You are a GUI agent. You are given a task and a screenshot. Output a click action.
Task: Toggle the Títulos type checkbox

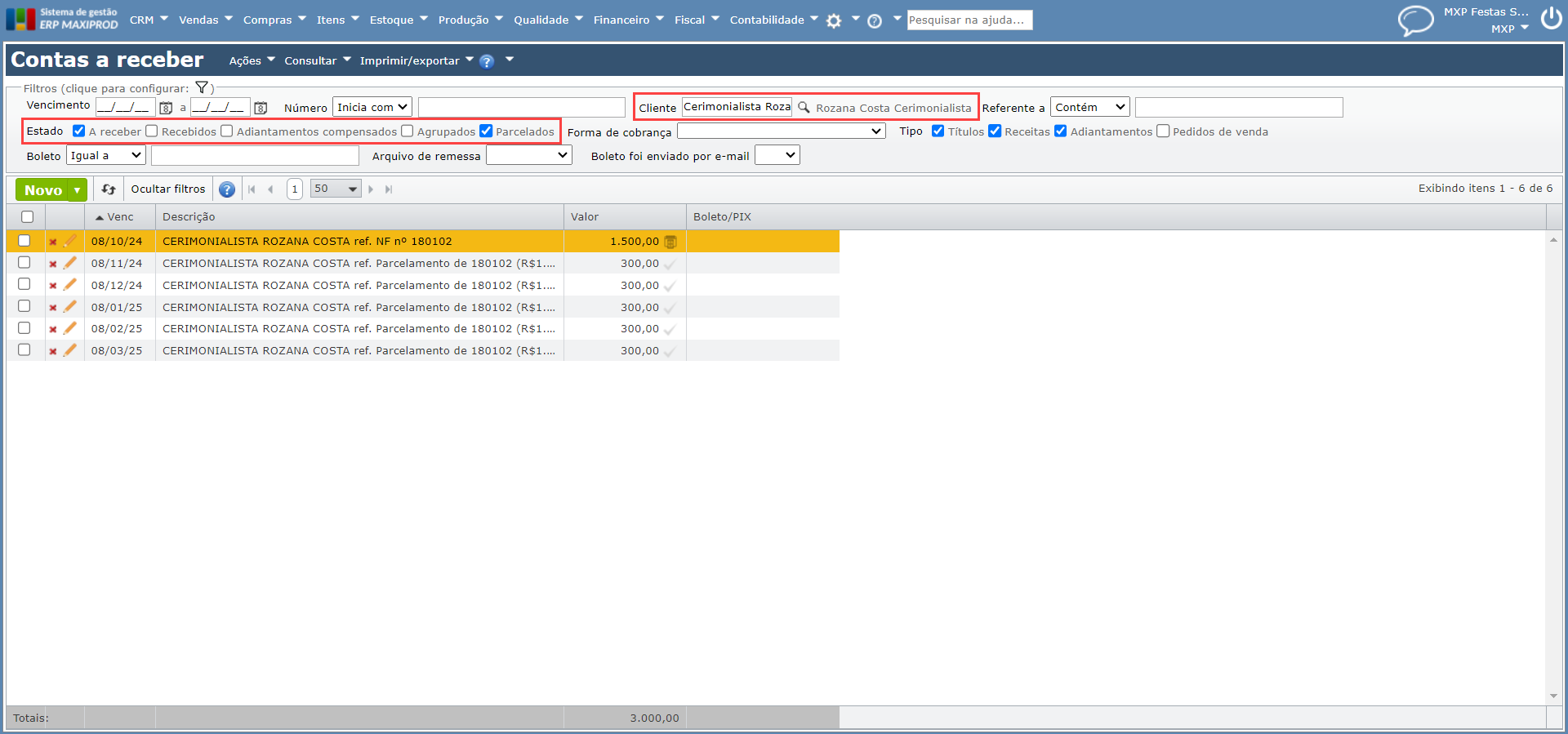point(938,131)
